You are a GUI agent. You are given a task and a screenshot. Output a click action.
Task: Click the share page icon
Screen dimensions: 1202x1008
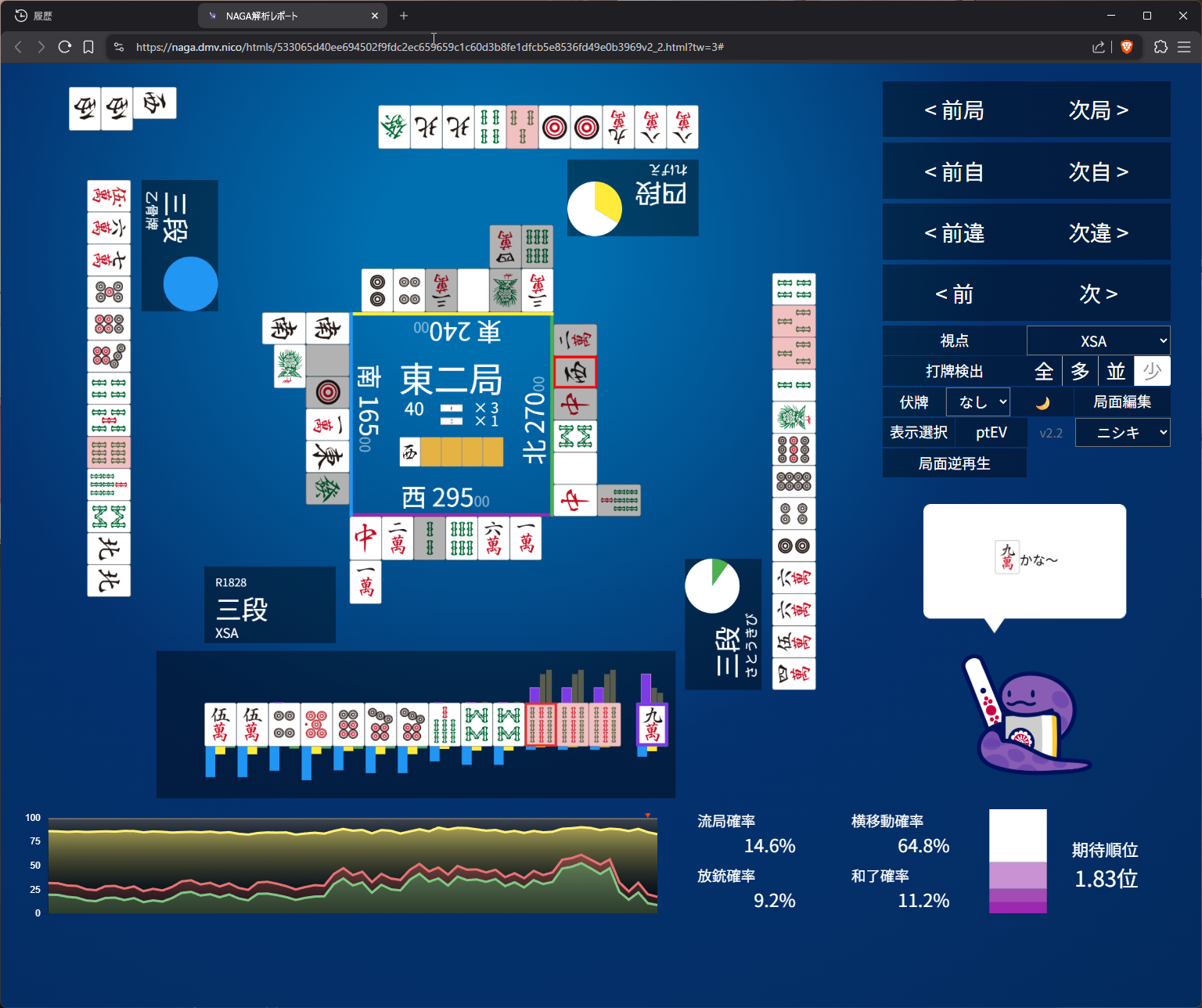click(x=1099, y=47)
